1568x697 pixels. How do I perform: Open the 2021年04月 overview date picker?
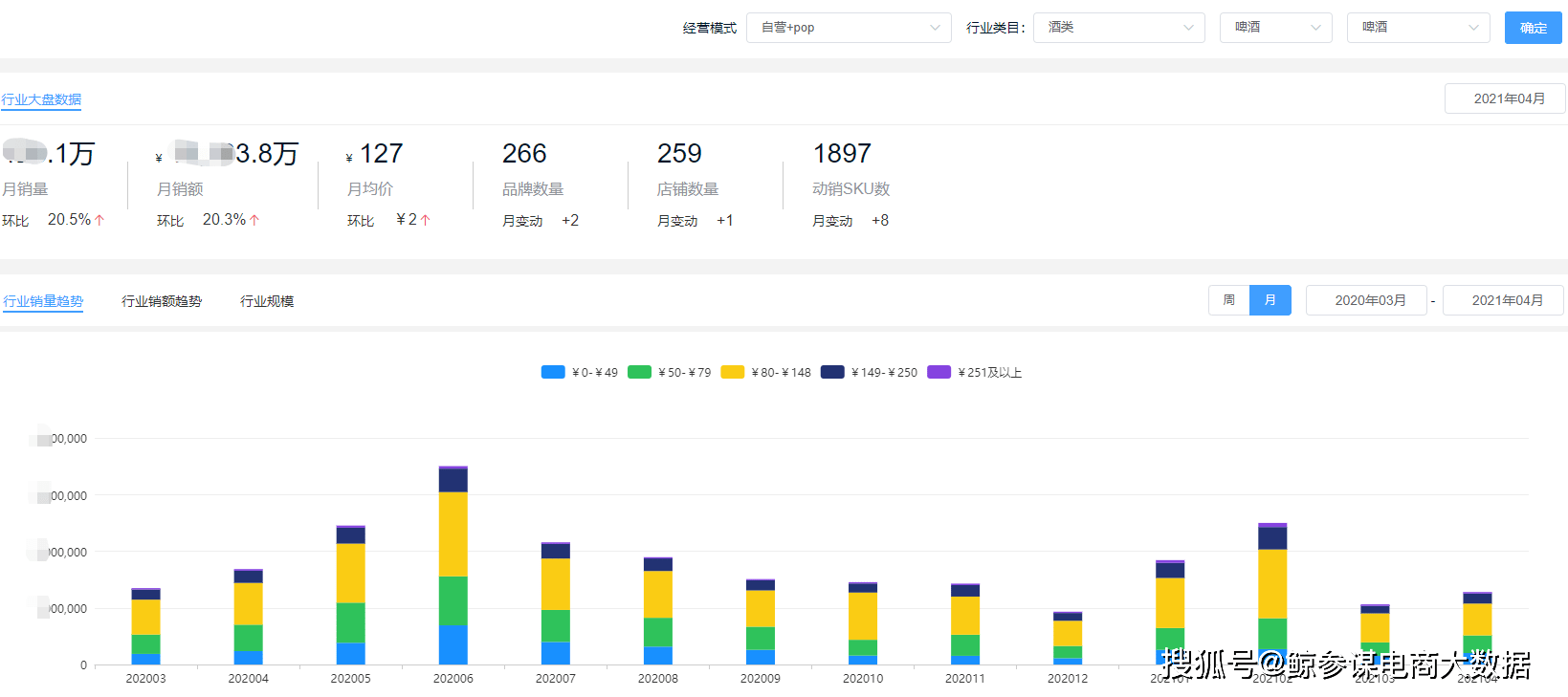1505,98
